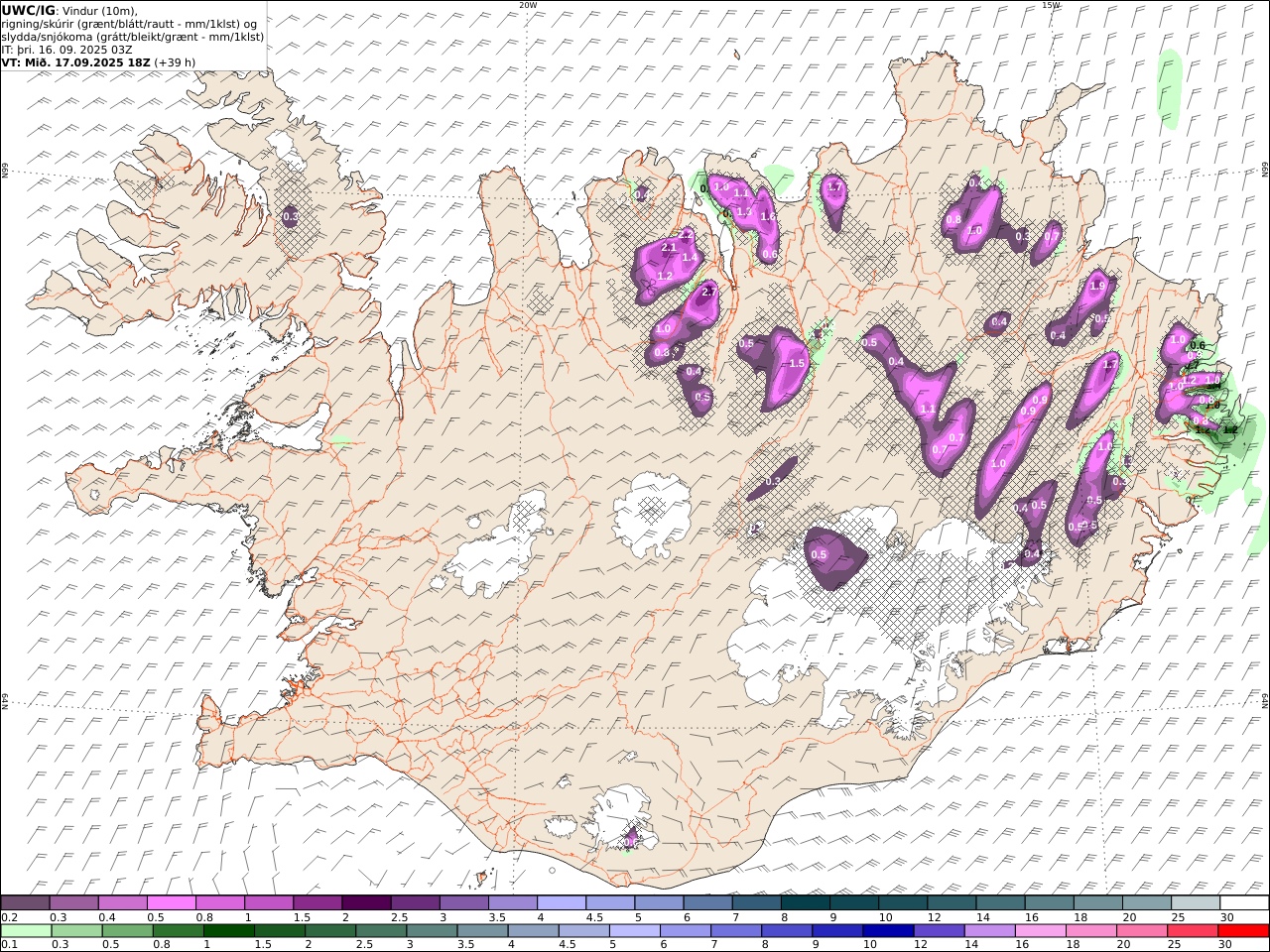Click the '0.6' value on the southern glacier

631,842
